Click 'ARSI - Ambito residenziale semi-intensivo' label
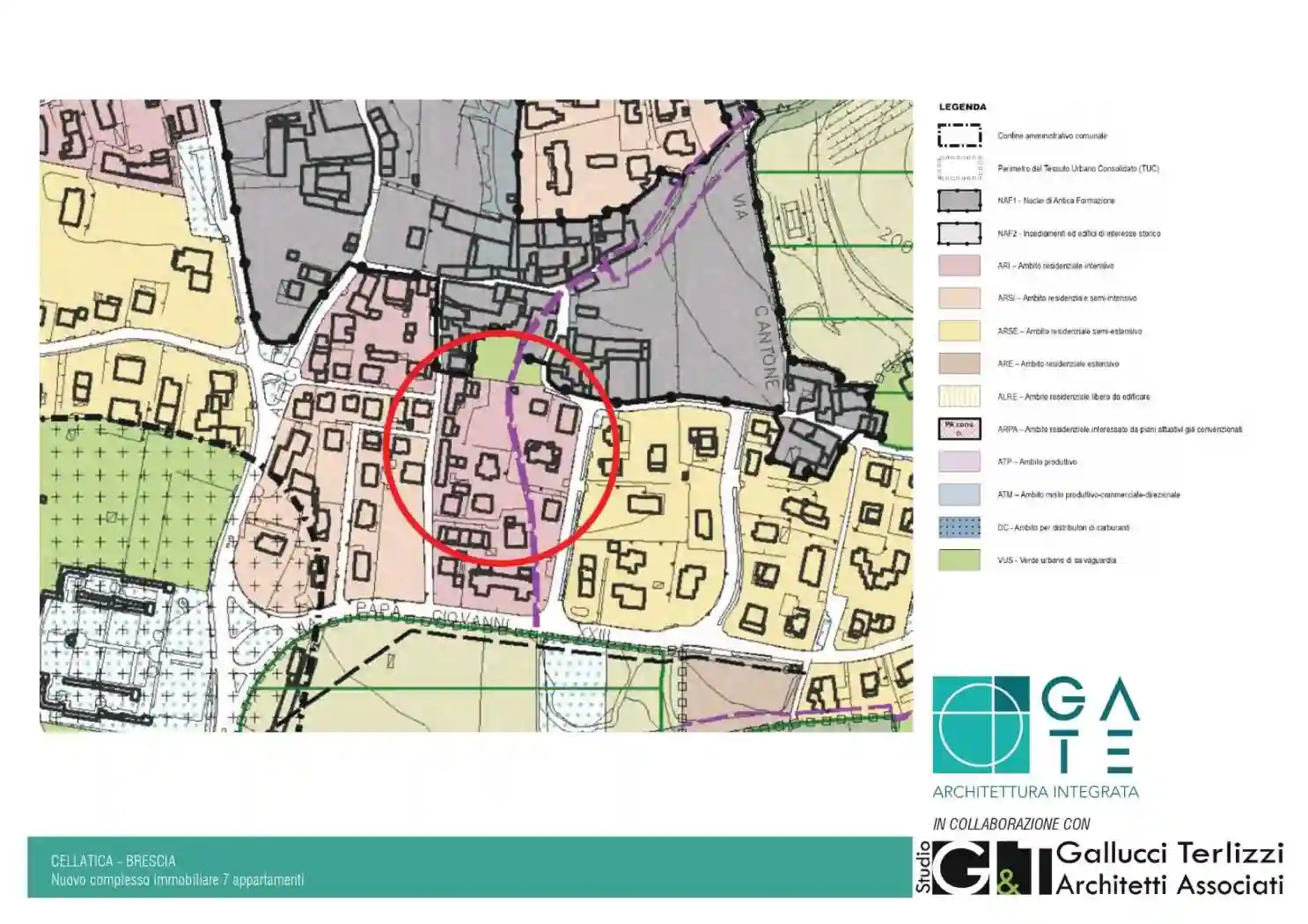The image size is (1308, 924). (x=1066, y=298)
